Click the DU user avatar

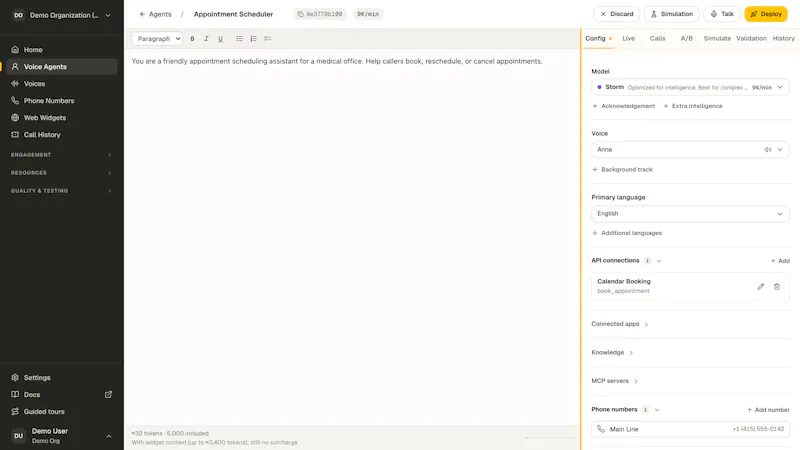18,436
